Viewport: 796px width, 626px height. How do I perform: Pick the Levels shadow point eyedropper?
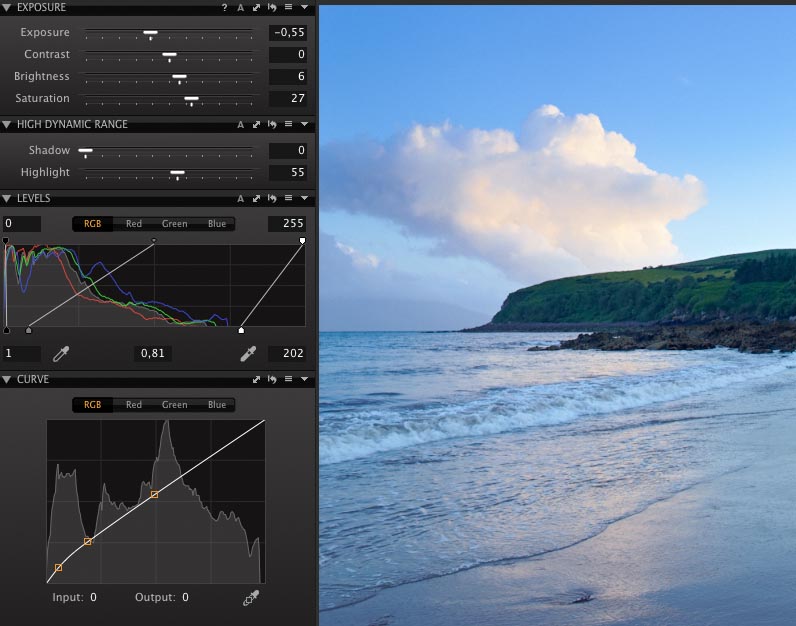(61, 354)
